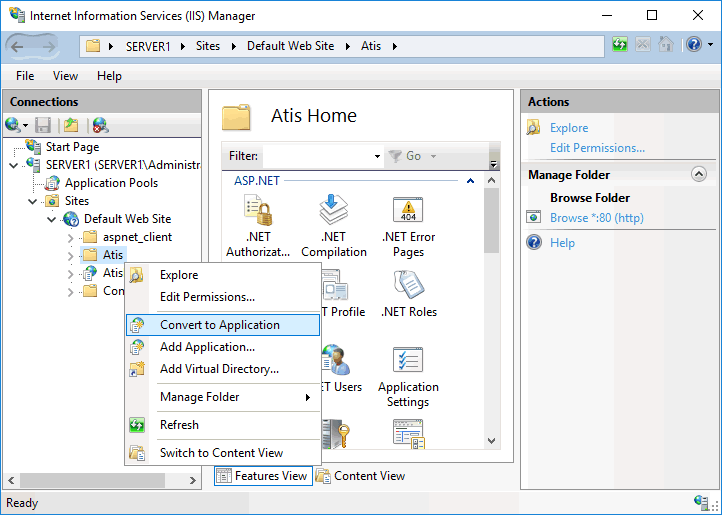Collapse the Sites tree node

(33, 201)
